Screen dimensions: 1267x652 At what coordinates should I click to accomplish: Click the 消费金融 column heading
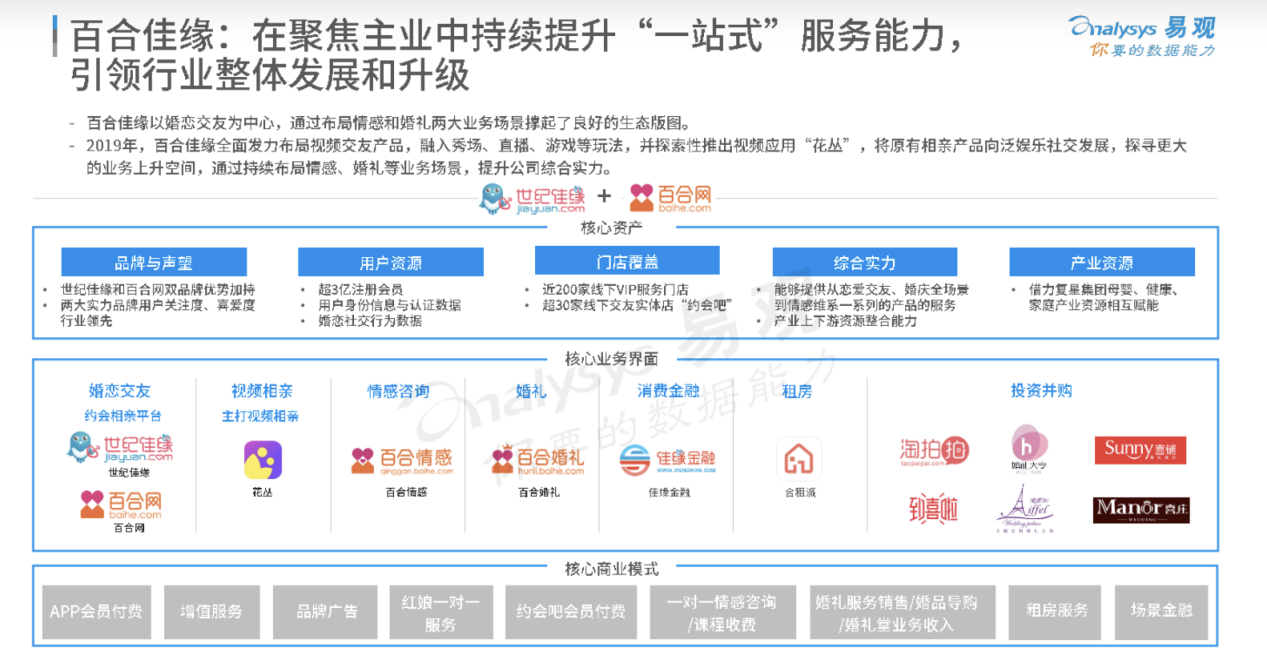(668, 391)
